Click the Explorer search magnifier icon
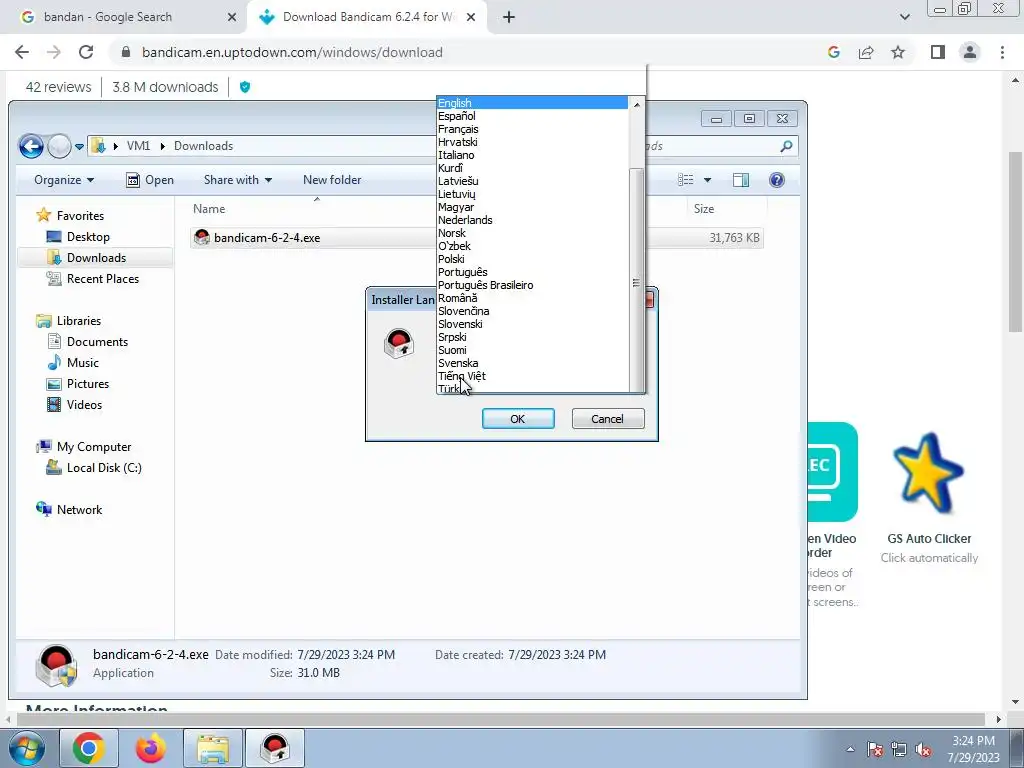Viewport: 1024px width, 768px height. (786, 146)
